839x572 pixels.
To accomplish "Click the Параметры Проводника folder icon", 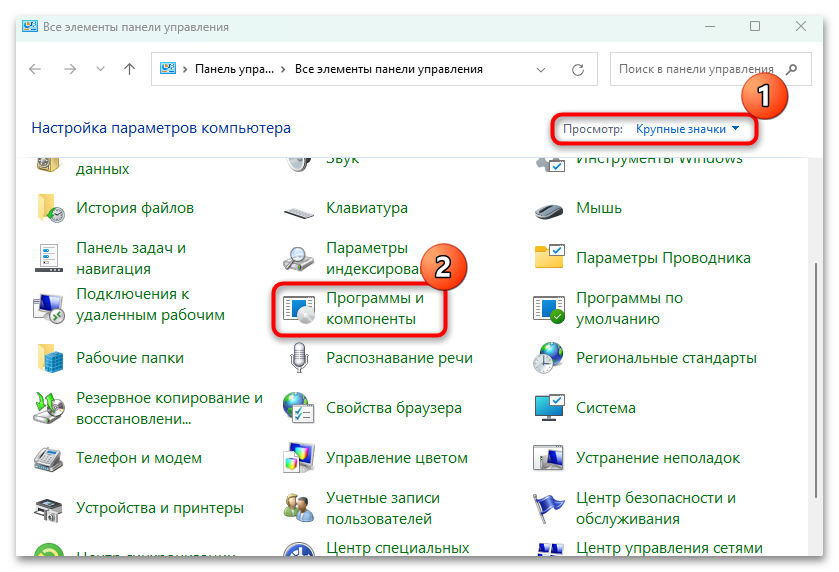I will coord(549,257).
